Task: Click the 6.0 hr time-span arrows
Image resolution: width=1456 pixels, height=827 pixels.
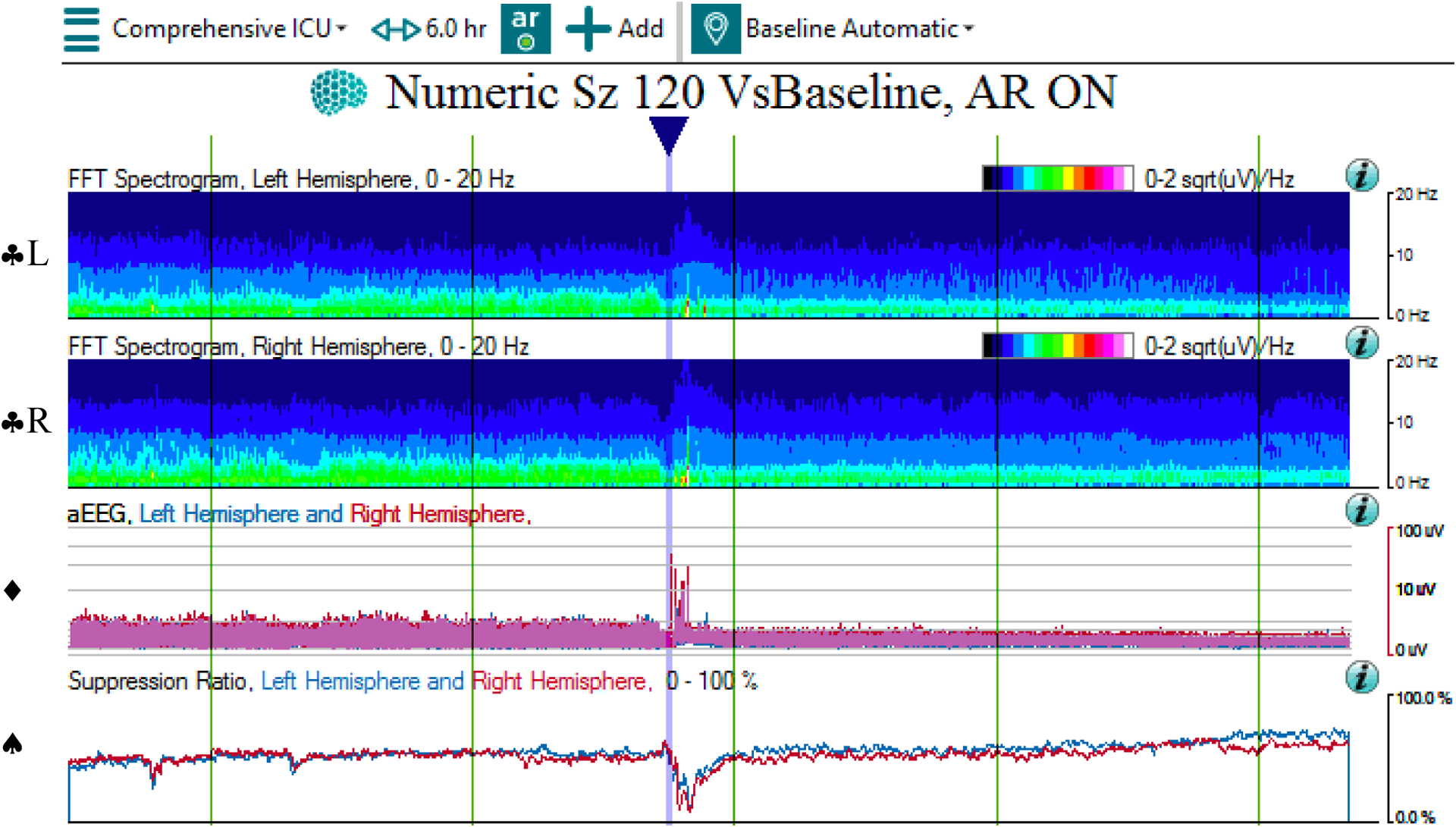Action: click(x=396, y=30)
